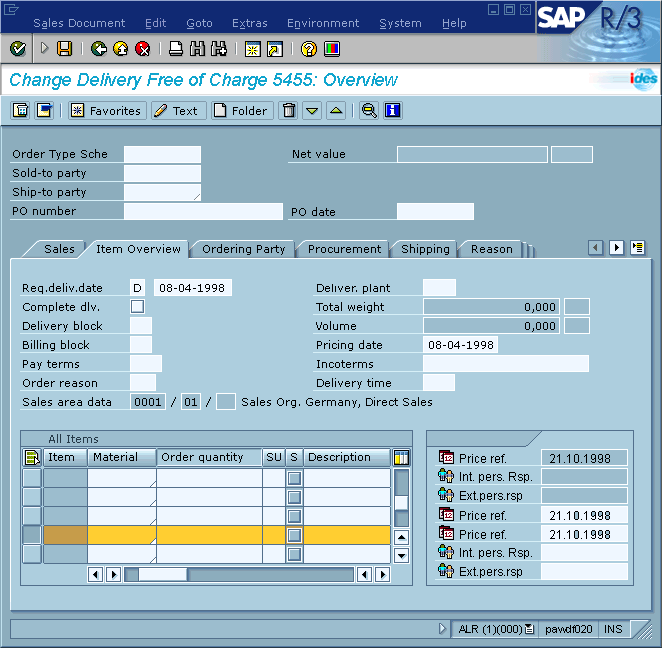This screenshot has height=648, width=662.
Task: Click the Incoterms input field
Action: 506,363
